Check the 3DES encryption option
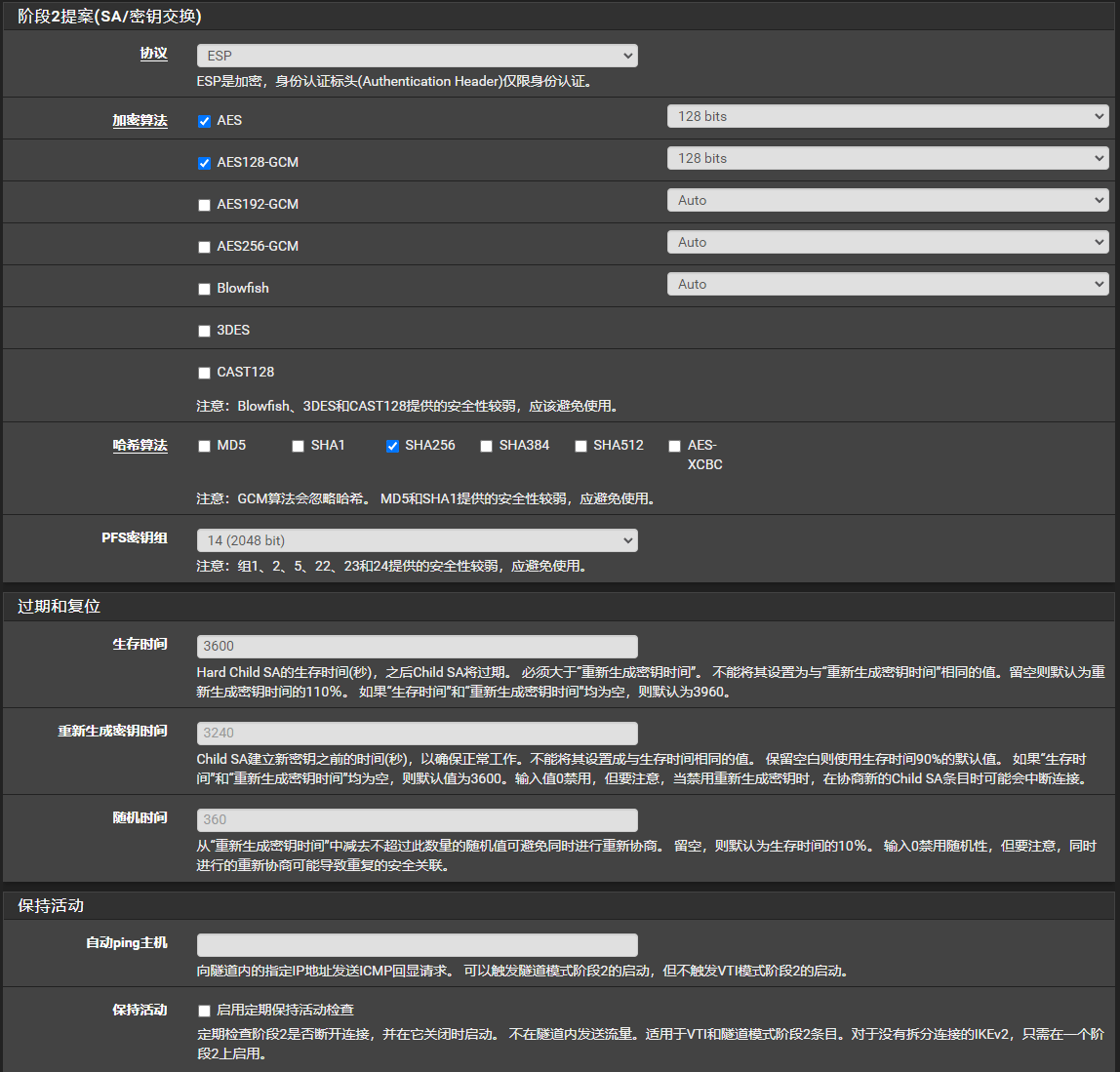 pyautogui.click(x=204, y=331)
